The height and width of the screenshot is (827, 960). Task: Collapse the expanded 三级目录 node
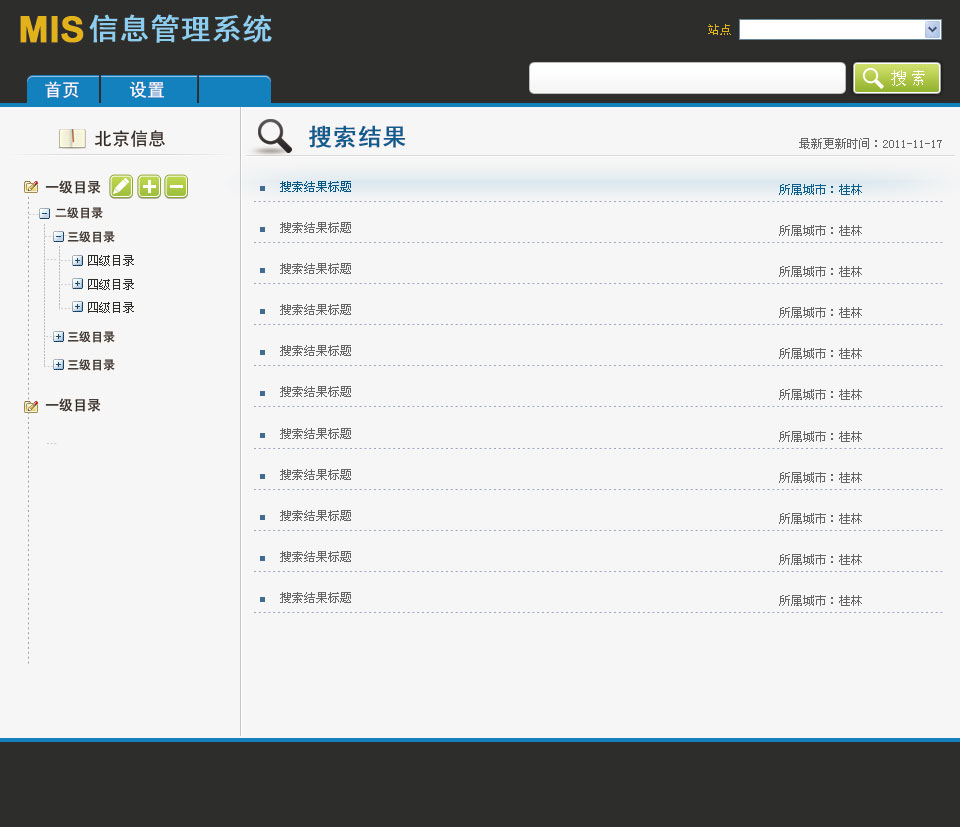[58, 237]
